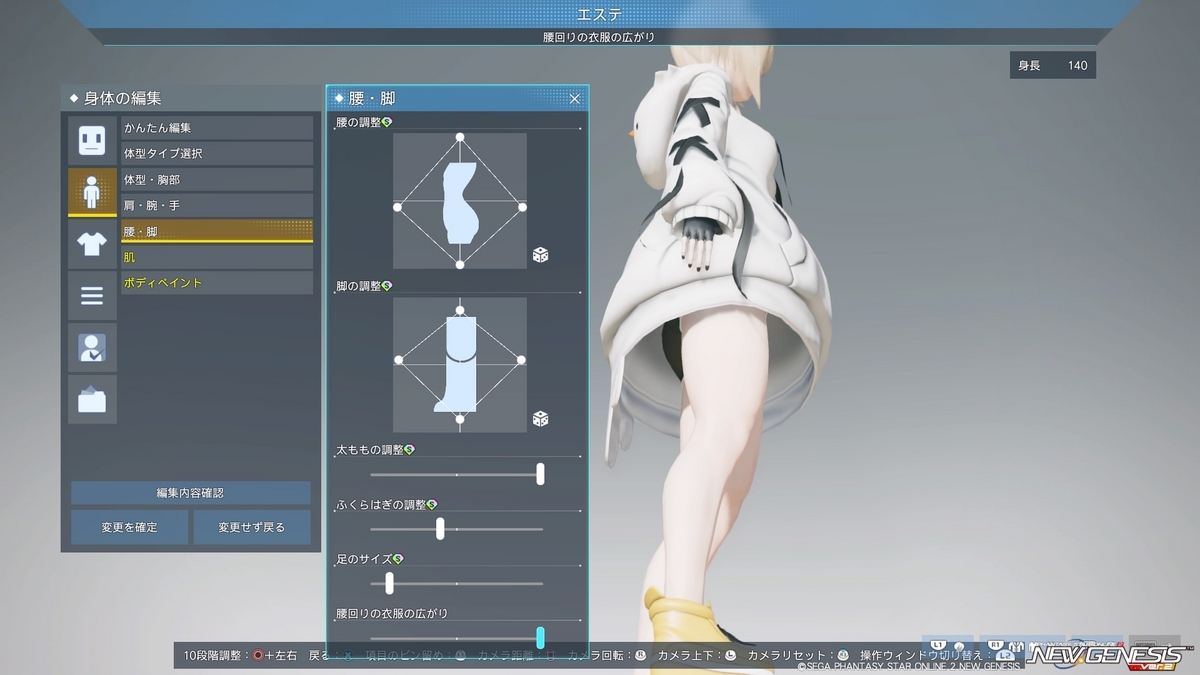Click the 腰の調整 label
This screenshot has width=1200, height=675.
359,122
